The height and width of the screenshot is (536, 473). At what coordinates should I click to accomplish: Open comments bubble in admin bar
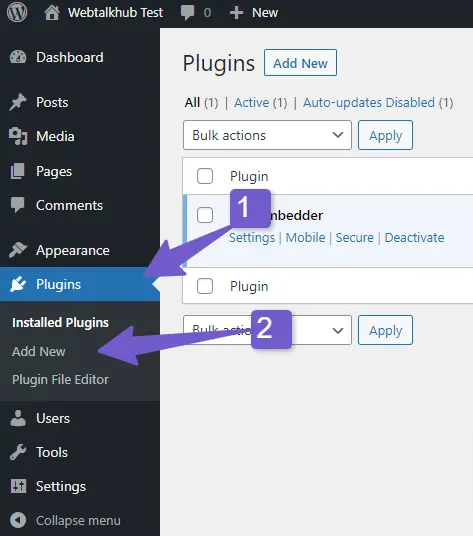[187, 13]
